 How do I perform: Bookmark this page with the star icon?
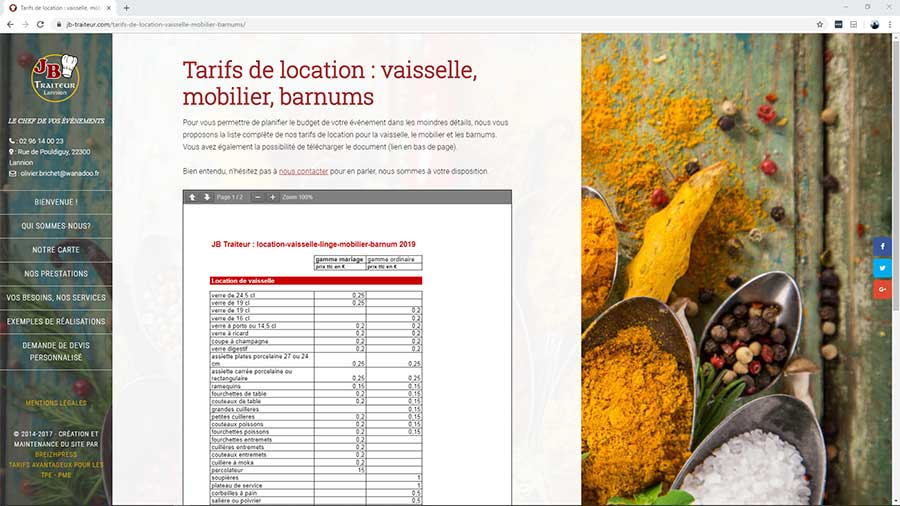[x=820, y=25]
